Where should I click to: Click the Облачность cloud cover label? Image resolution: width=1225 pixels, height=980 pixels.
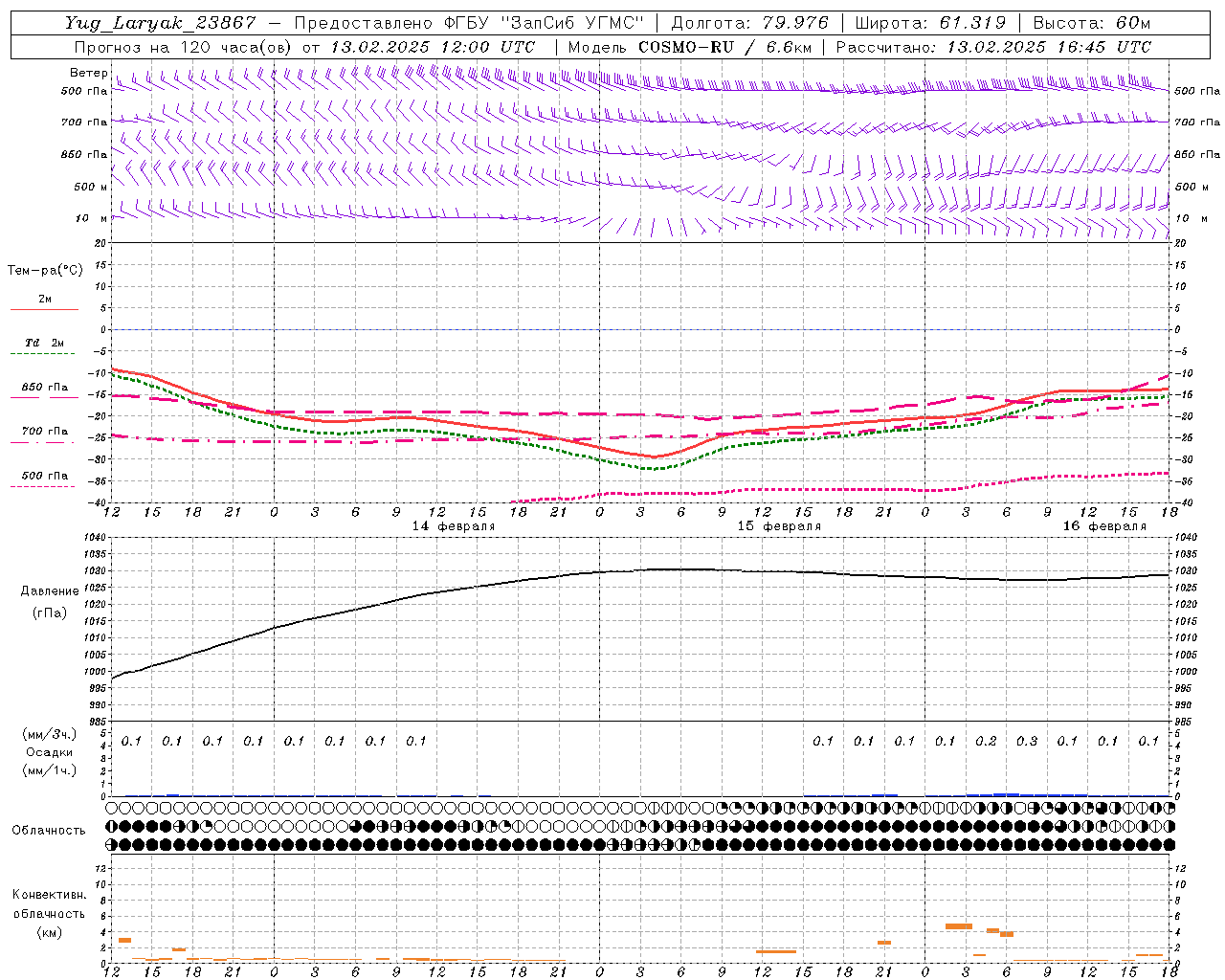tap(49, 831)
